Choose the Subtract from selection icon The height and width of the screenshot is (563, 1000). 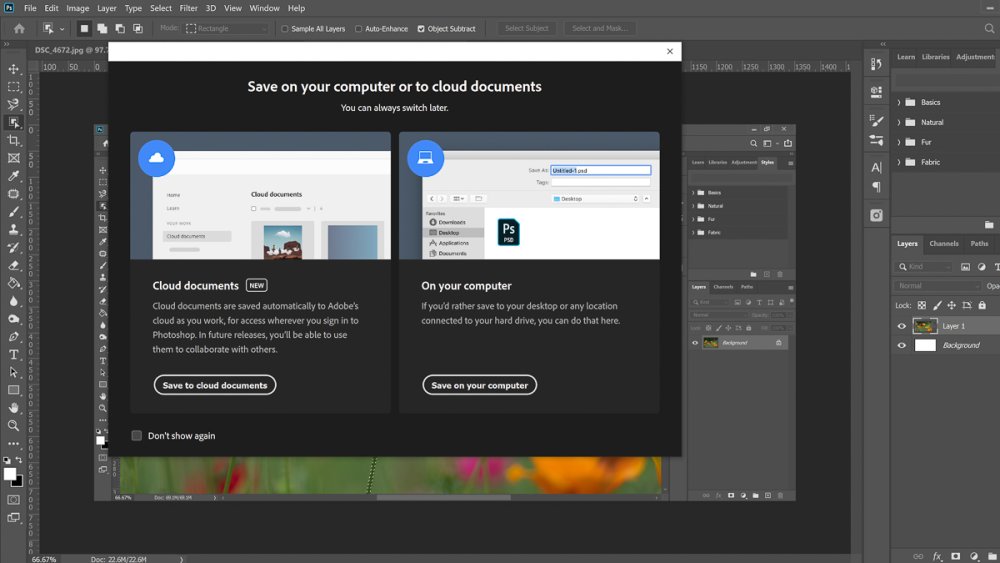click(x=120, y=28)
